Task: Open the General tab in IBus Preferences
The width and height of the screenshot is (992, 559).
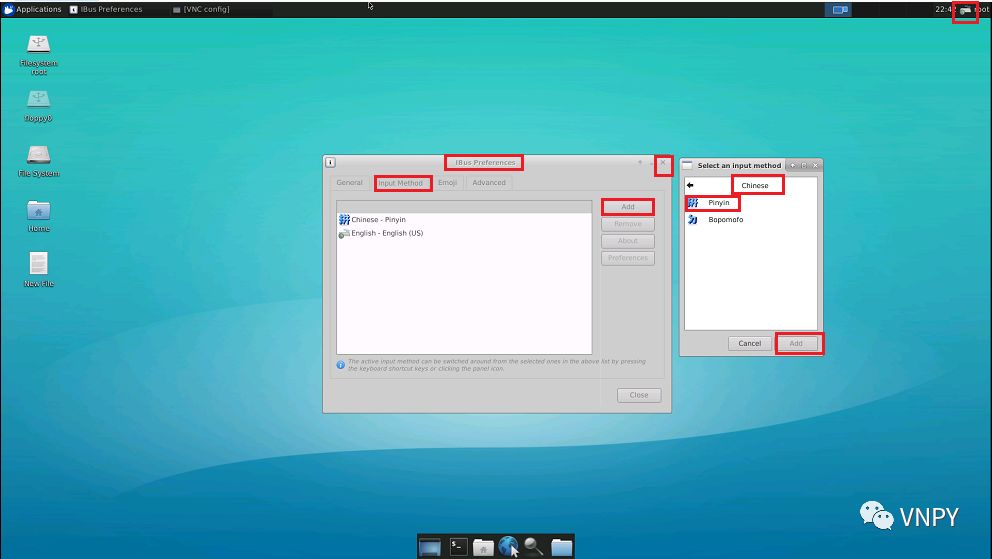Action: click(x=349, y=183)
